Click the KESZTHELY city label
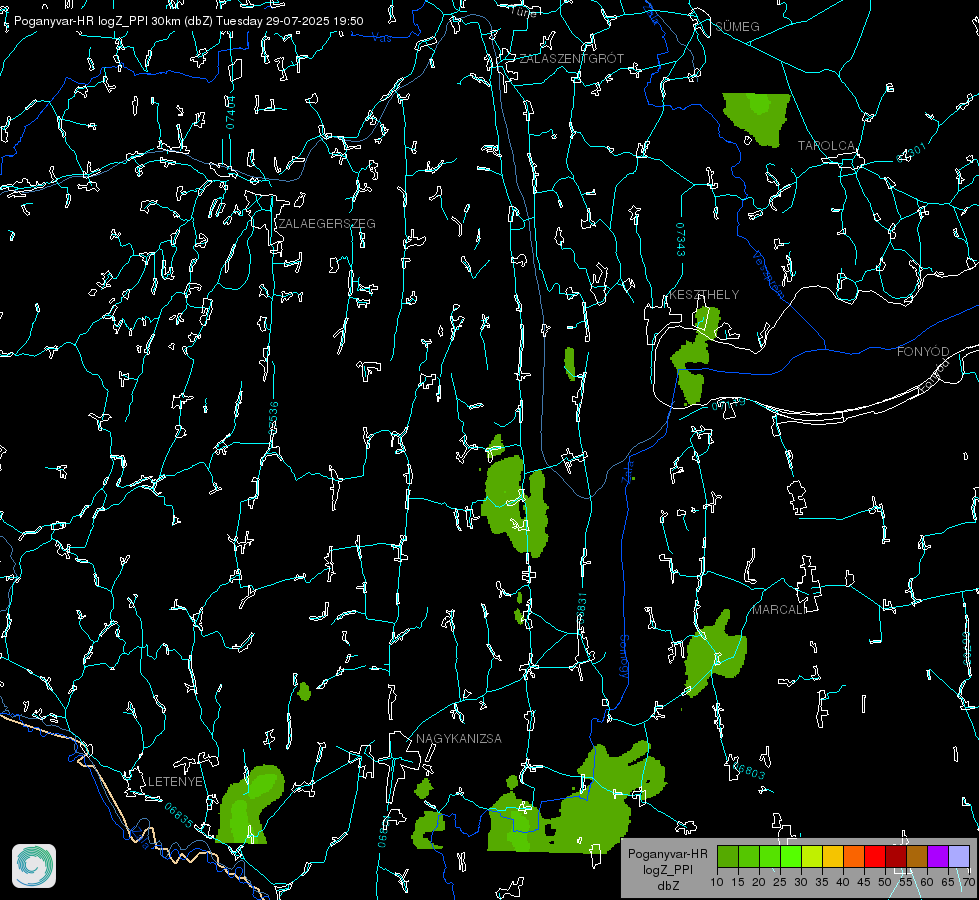 coord(704,295)
